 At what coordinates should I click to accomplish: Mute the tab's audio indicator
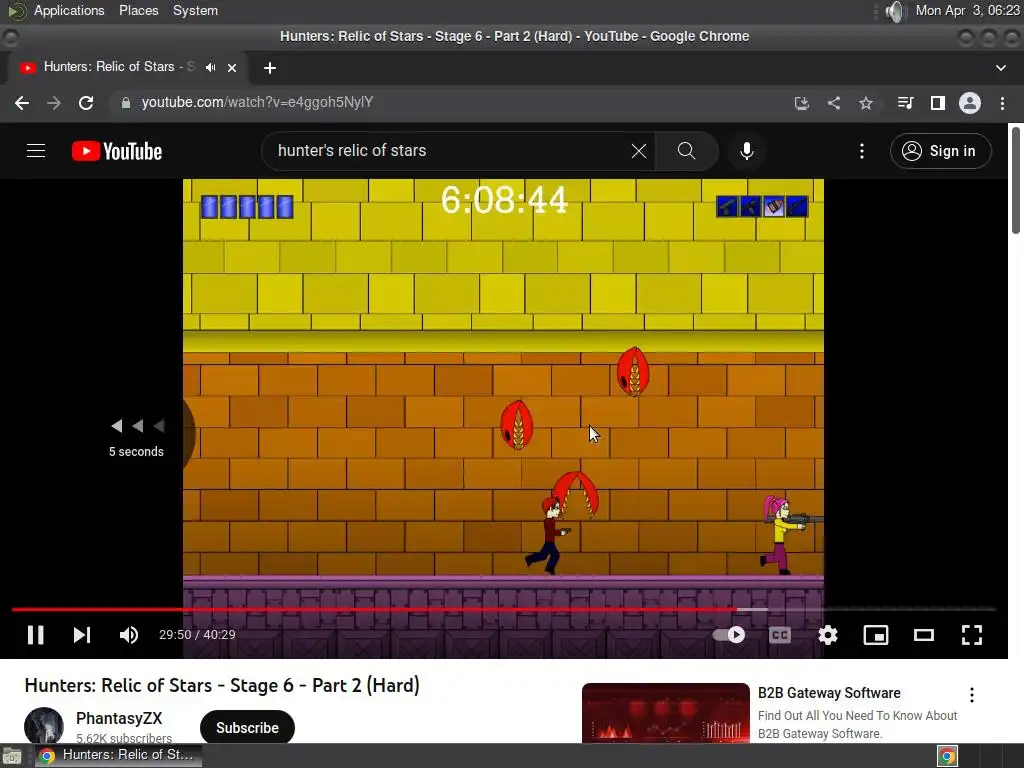point(210,67)
